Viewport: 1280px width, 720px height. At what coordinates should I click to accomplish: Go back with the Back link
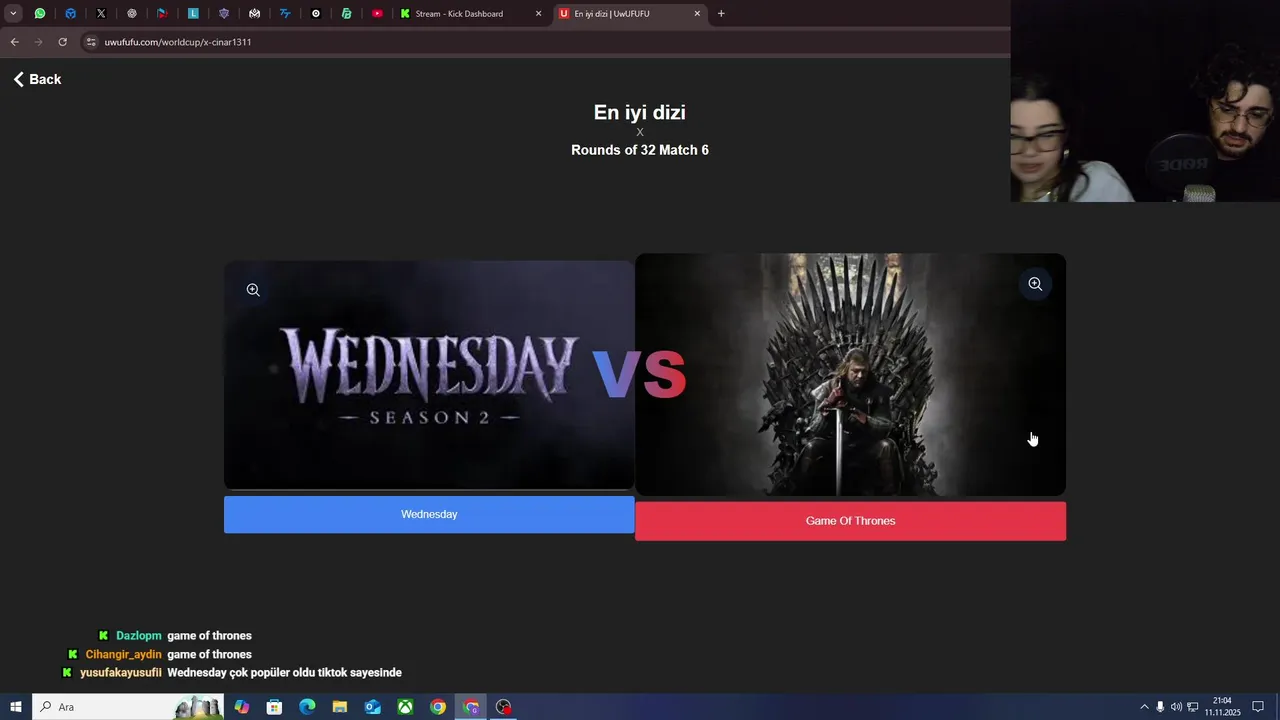(x=37, y=79)
